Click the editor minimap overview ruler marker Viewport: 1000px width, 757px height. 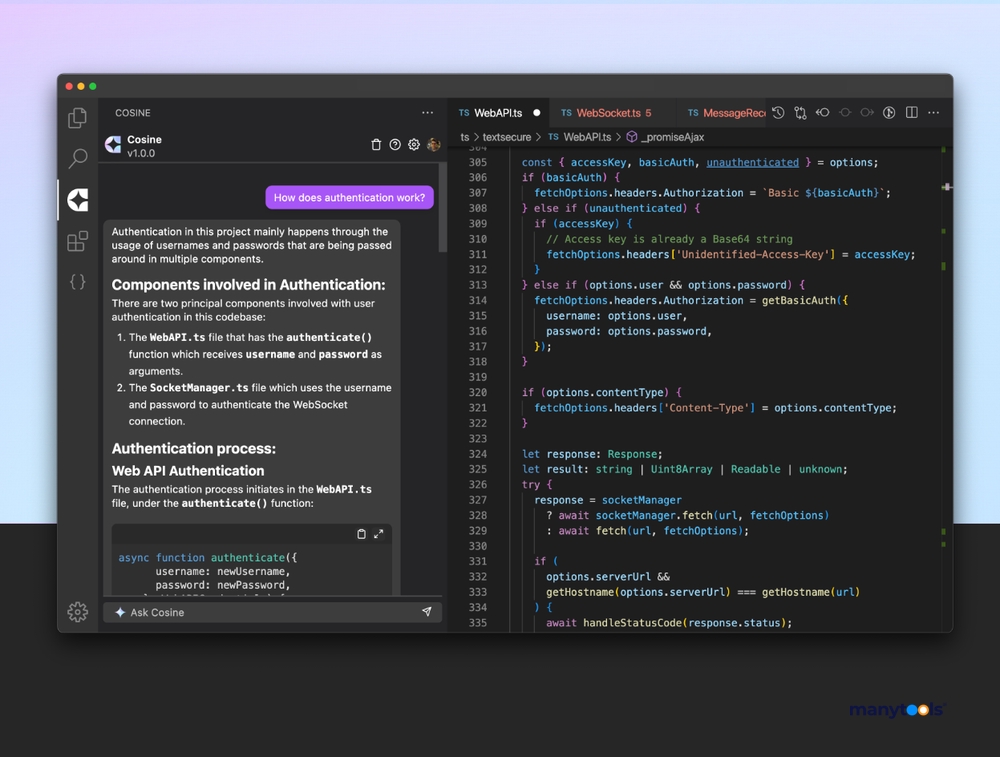947,187
